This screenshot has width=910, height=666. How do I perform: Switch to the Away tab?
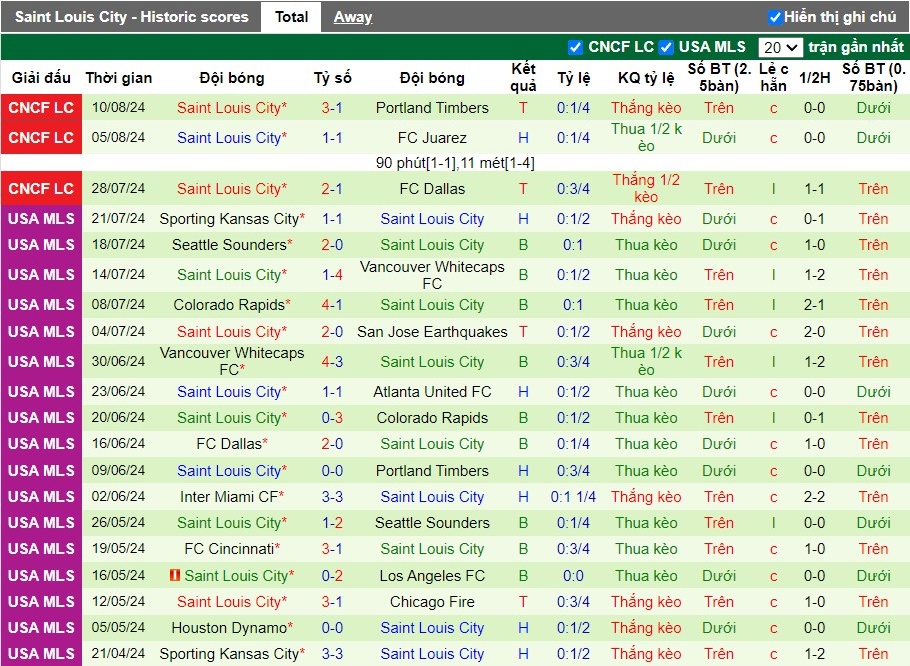click(x=352, y=17)
